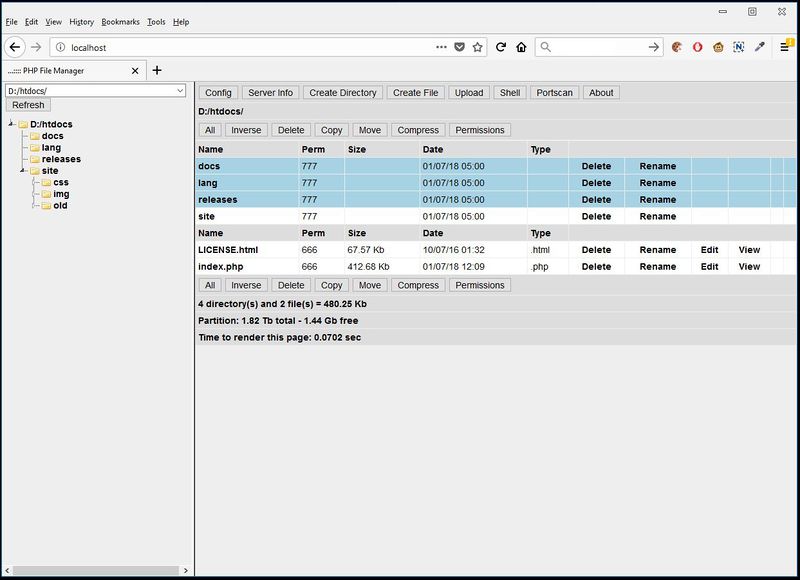The width and height of the screenshot is (800, 580).
Task: Click the browser search input field
Action: coord(598,47)
